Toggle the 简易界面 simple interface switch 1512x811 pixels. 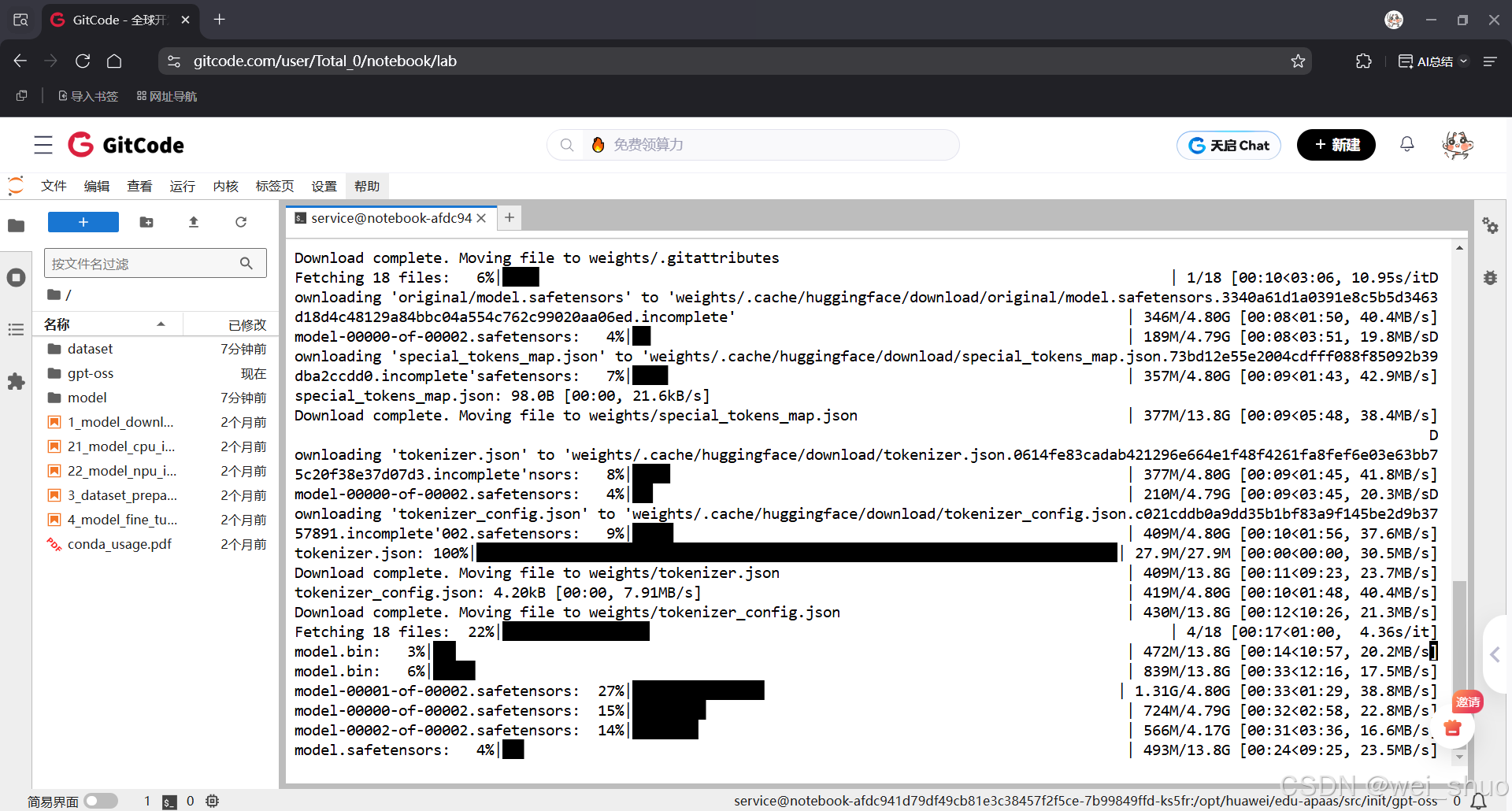point(101,801)
